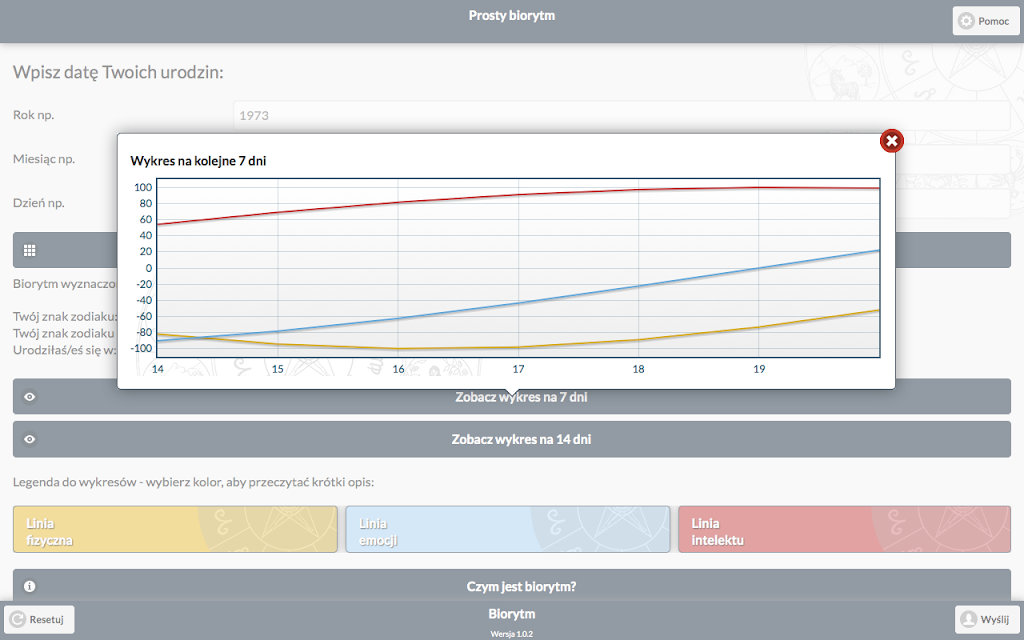Select blue Linia emocji legend box
This screenshot has height=640, width=1024.
[x=507, y=529]
